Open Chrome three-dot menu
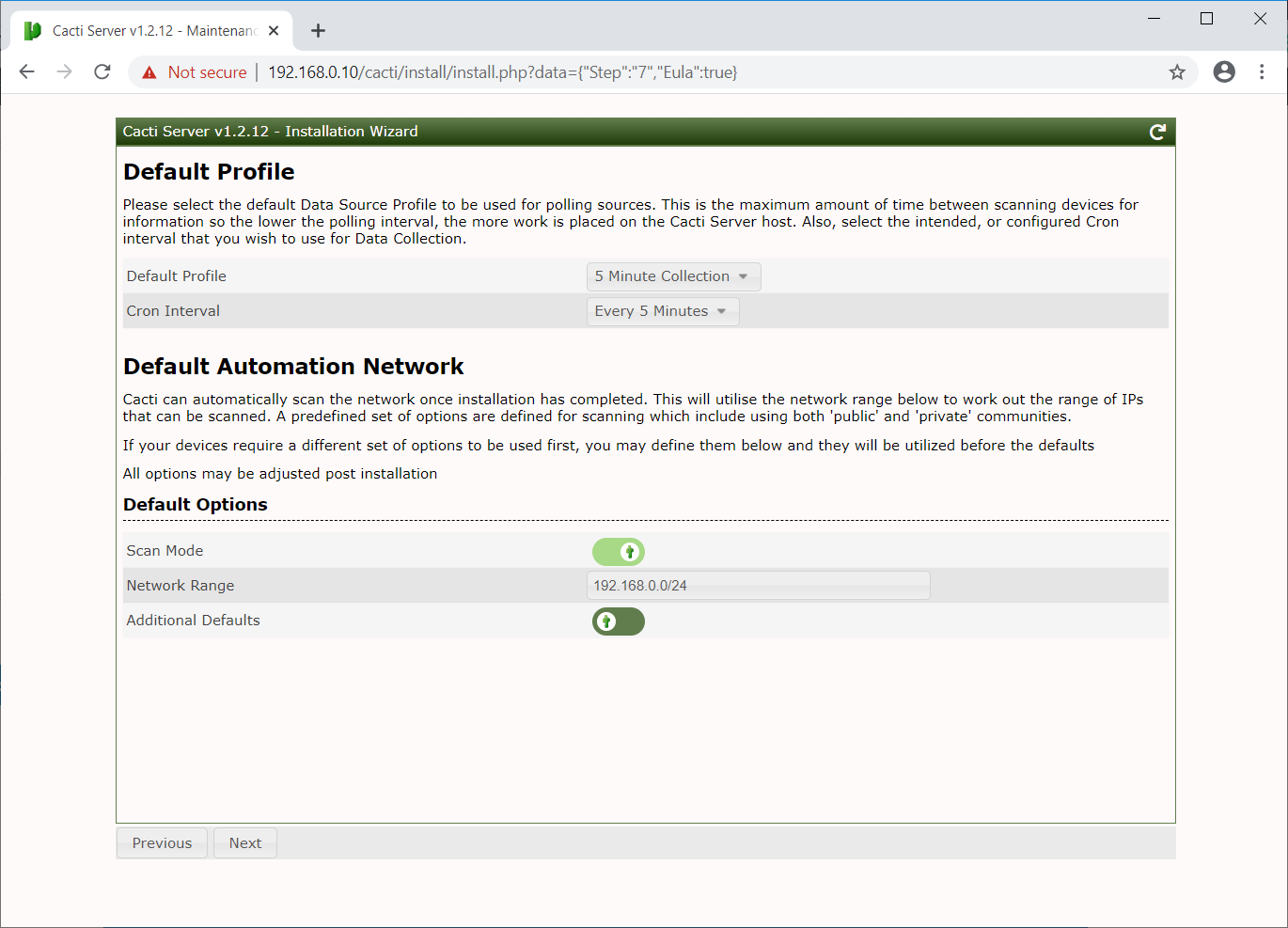This screenshot has height=928, width=1288. click(1262, 71)
